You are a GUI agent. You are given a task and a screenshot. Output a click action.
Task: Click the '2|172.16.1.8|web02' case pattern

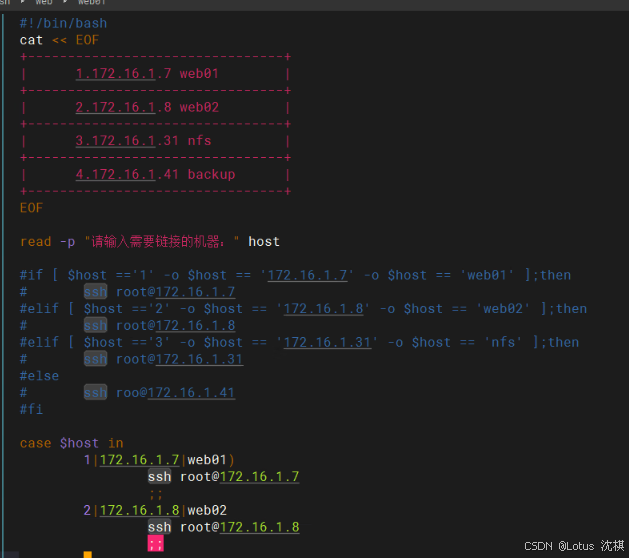[x=155, y=510]
